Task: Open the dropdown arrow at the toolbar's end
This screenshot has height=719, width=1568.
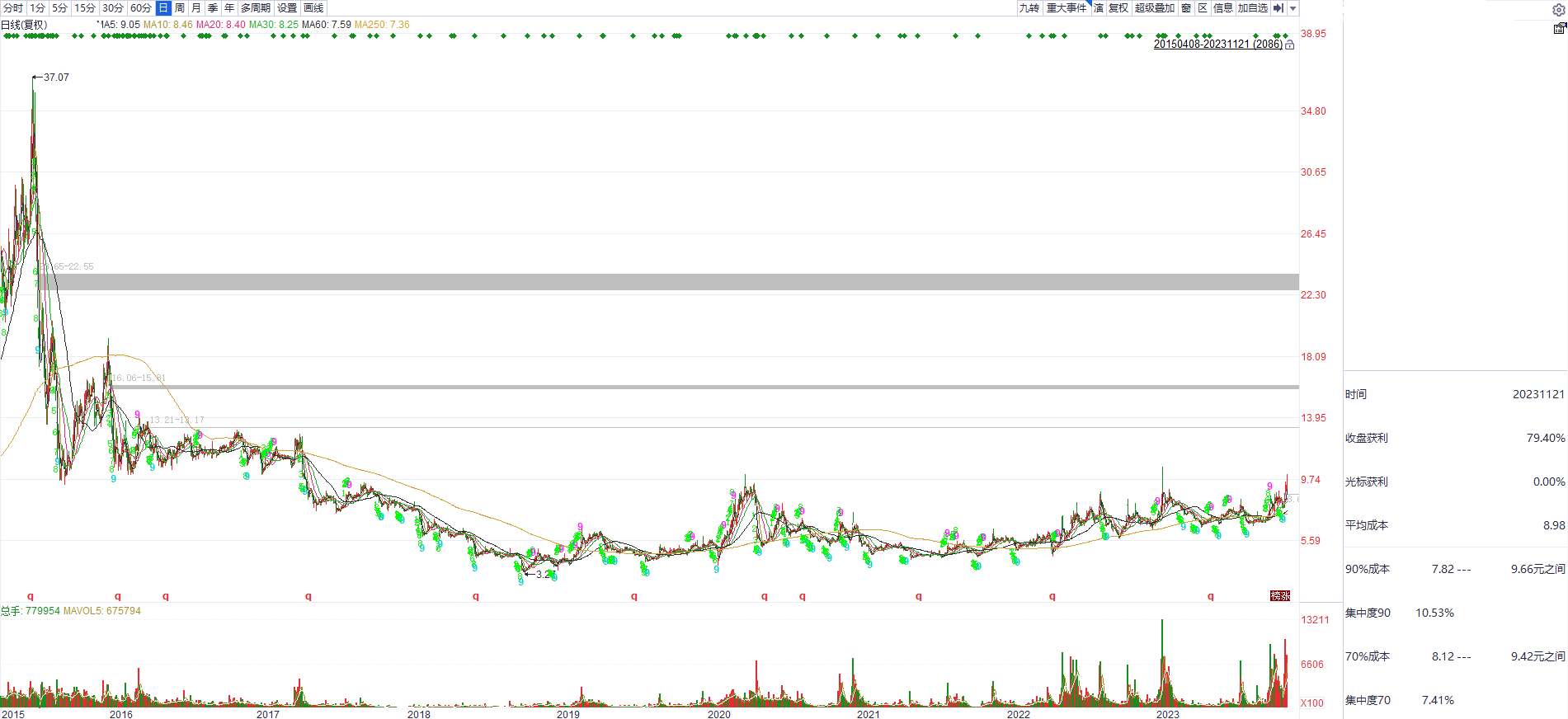Action: point(1293,8)
